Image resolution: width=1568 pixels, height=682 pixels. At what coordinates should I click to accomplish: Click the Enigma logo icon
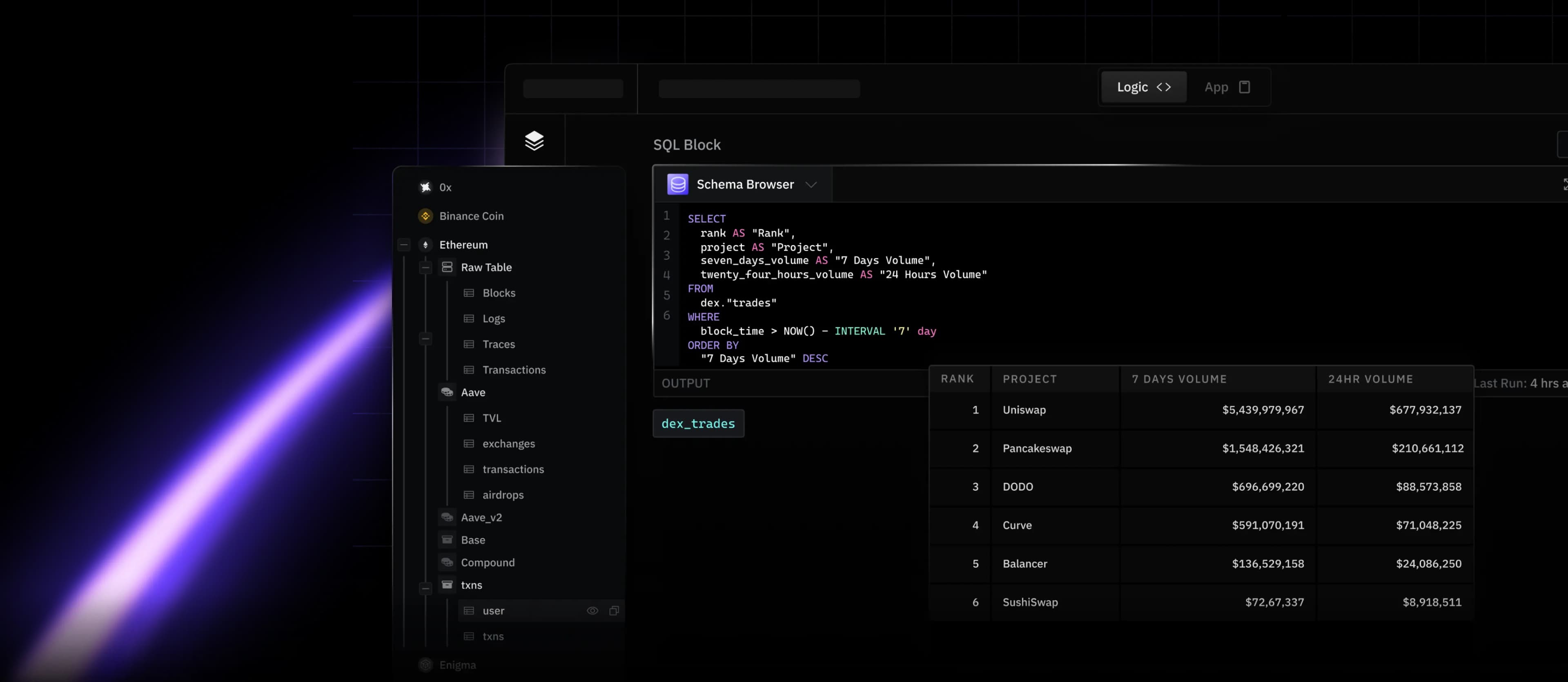425,664
